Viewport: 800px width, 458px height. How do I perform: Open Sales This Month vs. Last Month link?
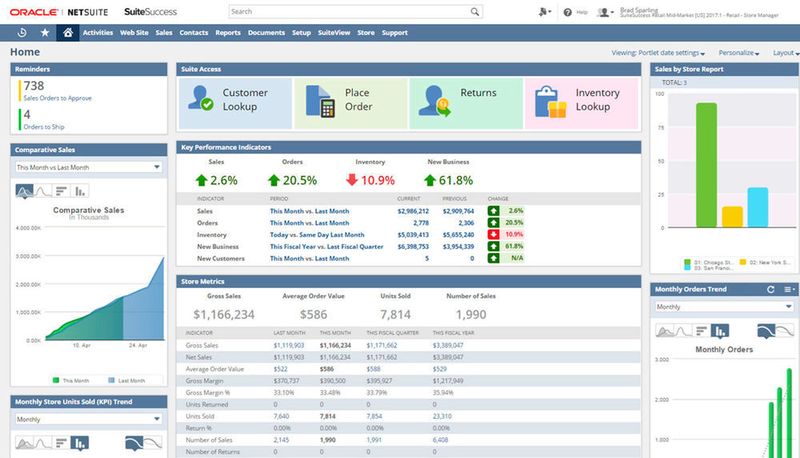(310, 211)
